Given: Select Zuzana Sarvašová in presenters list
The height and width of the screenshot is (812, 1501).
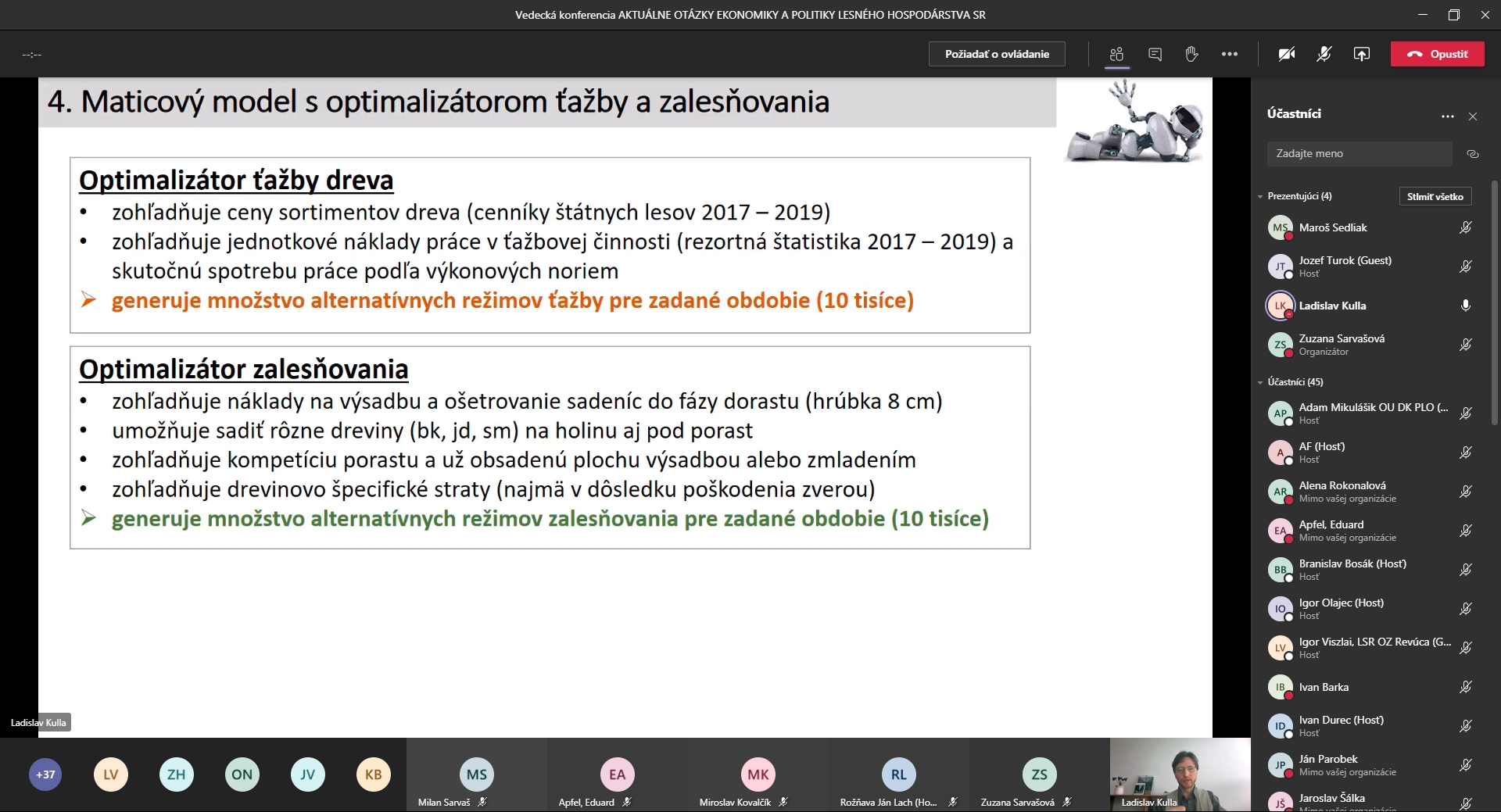Looking at the screenshot, I should point(1341,344).
